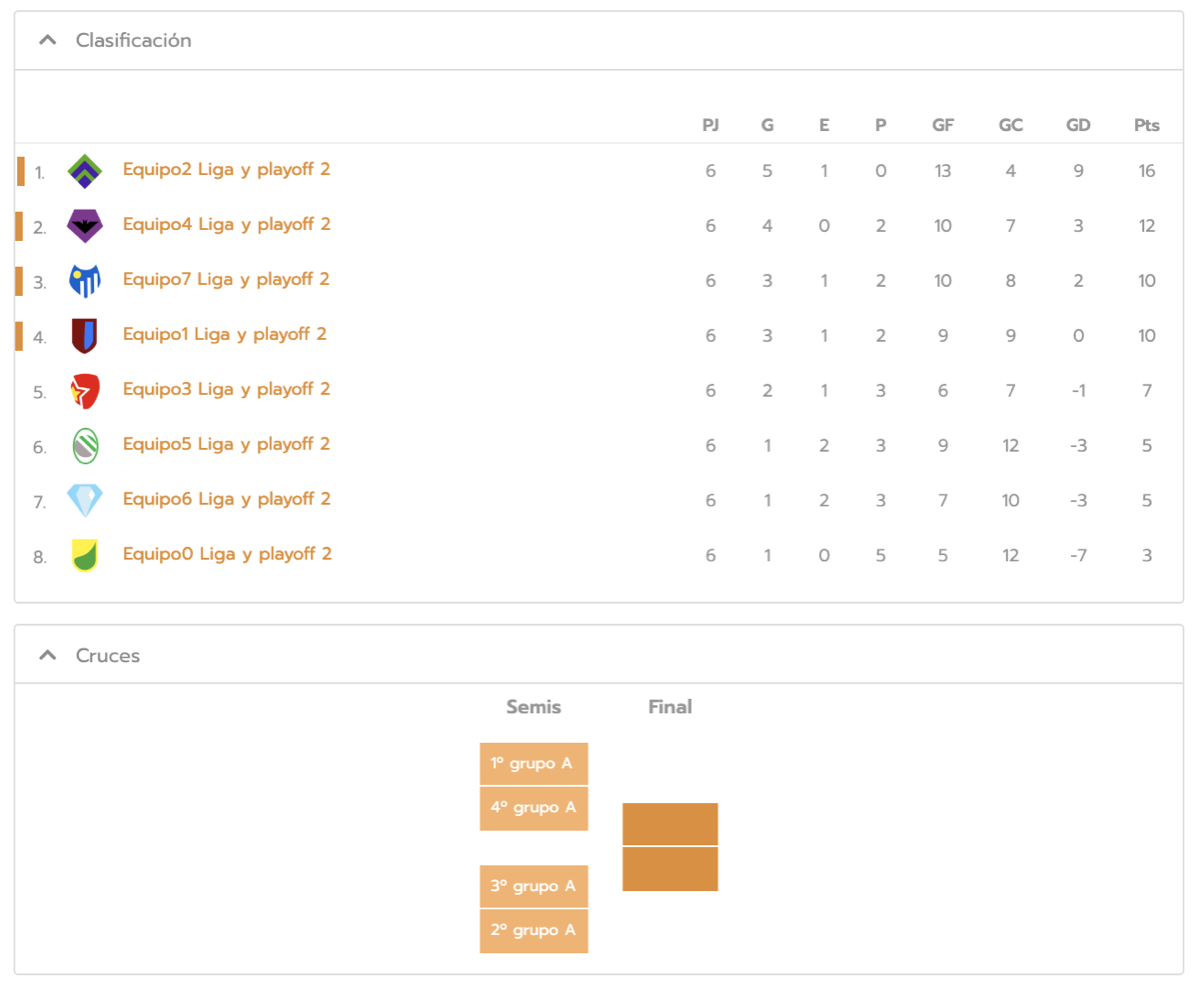Select the 4º grupo A semifinal slot
Screen dimensions: 1198x990
[x=533, y=808]
